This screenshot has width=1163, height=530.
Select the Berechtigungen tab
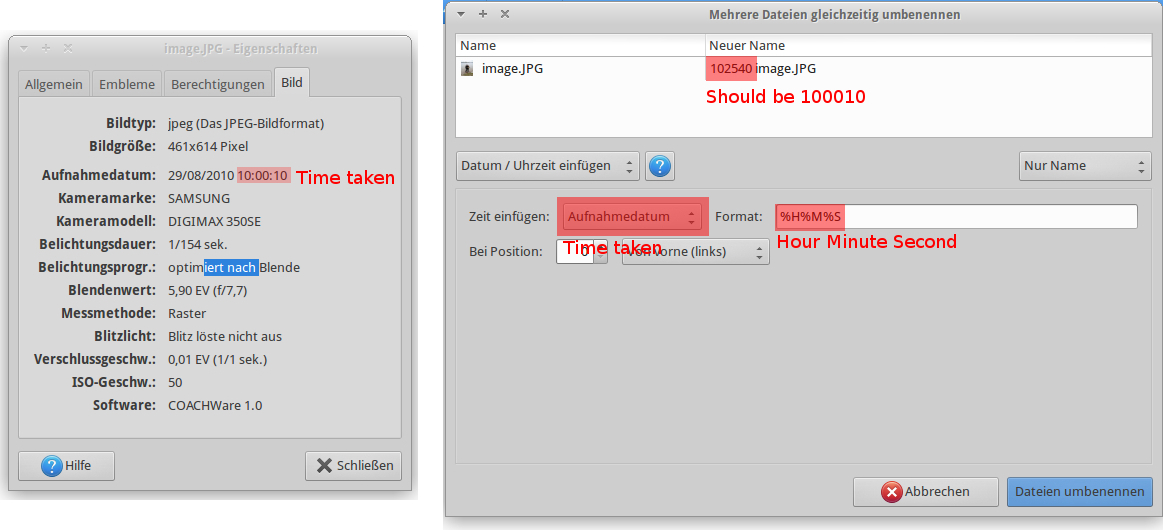point(217,84)
